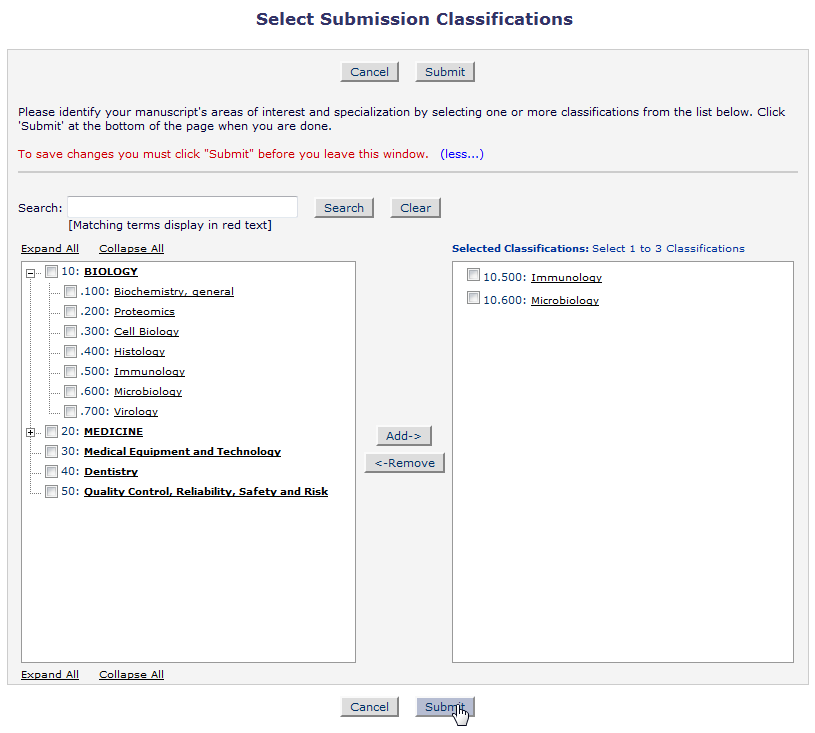Screen dimensions: 815x733
Task: Open the Virology link
Action: tap(136, 412)
